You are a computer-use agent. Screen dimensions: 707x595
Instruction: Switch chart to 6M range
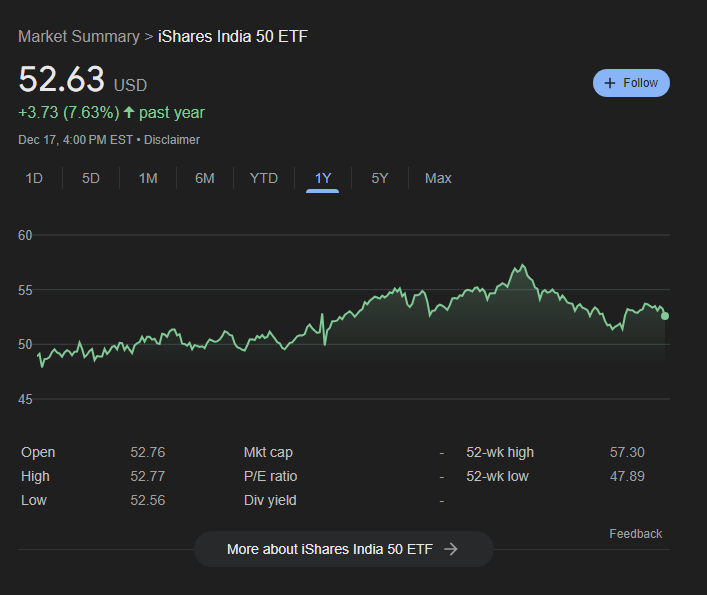[205, 178]
